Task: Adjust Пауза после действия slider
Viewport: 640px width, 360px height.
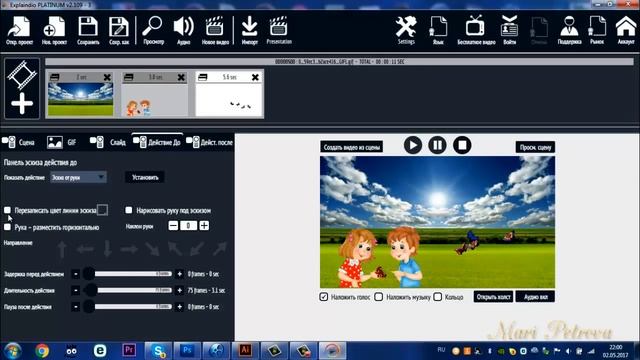Action: pyautogui.click(x=127, y=307)
